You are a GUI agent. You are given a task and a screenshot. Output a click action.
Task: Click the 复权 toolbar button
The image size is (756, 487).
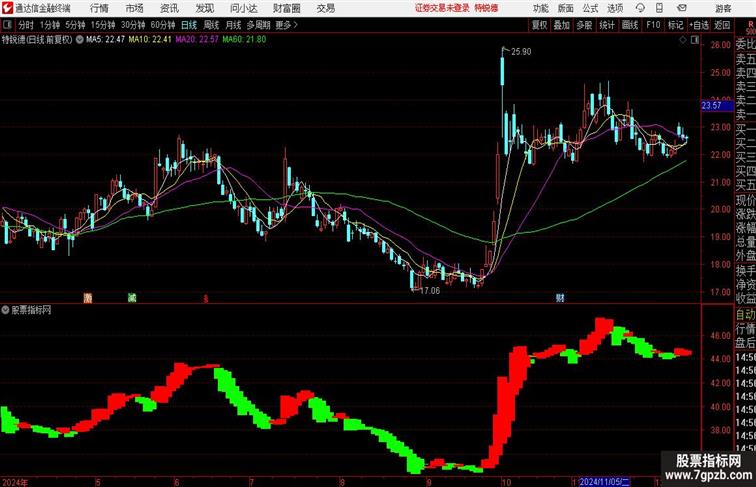[539, 25]
